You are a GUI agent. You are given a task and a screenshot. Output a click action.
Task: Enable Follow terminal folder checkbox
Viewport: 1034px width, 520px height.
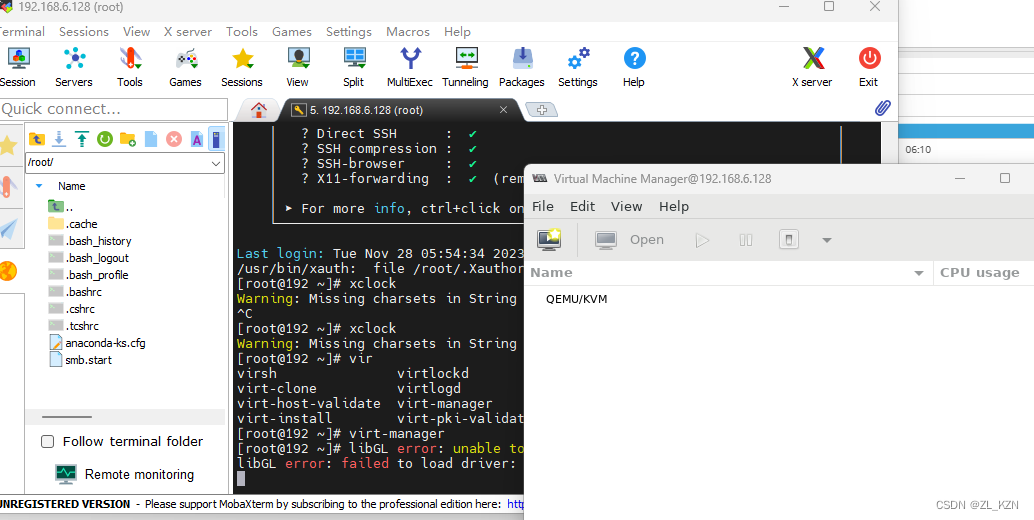[47, 442]
